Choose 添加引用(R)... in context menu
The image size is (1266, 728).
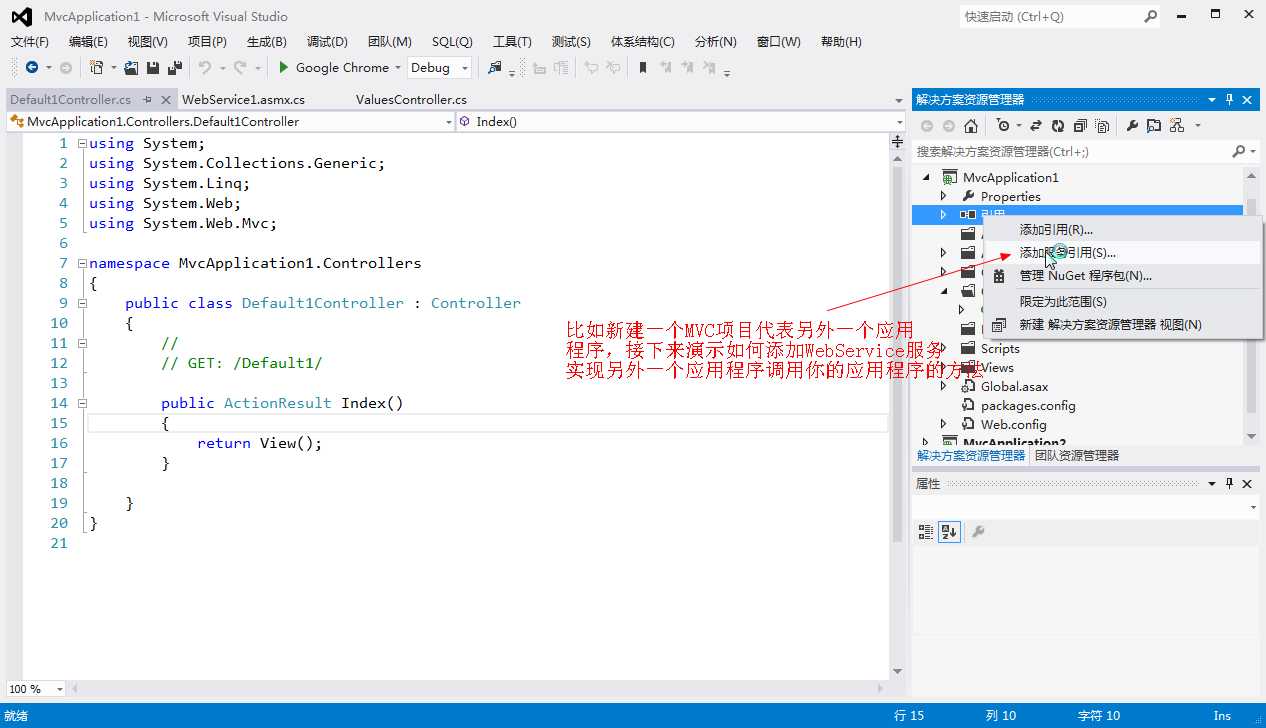point(1056,230)
